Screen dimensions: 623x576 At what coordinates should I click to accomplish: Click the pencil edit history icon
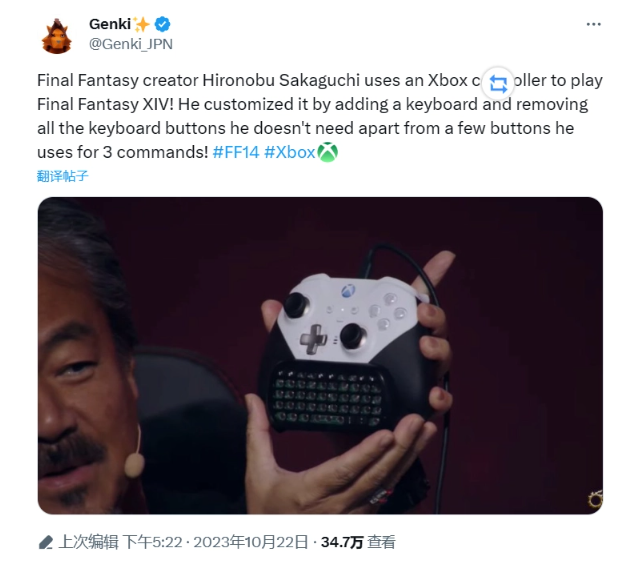click(x=46, y=543)
